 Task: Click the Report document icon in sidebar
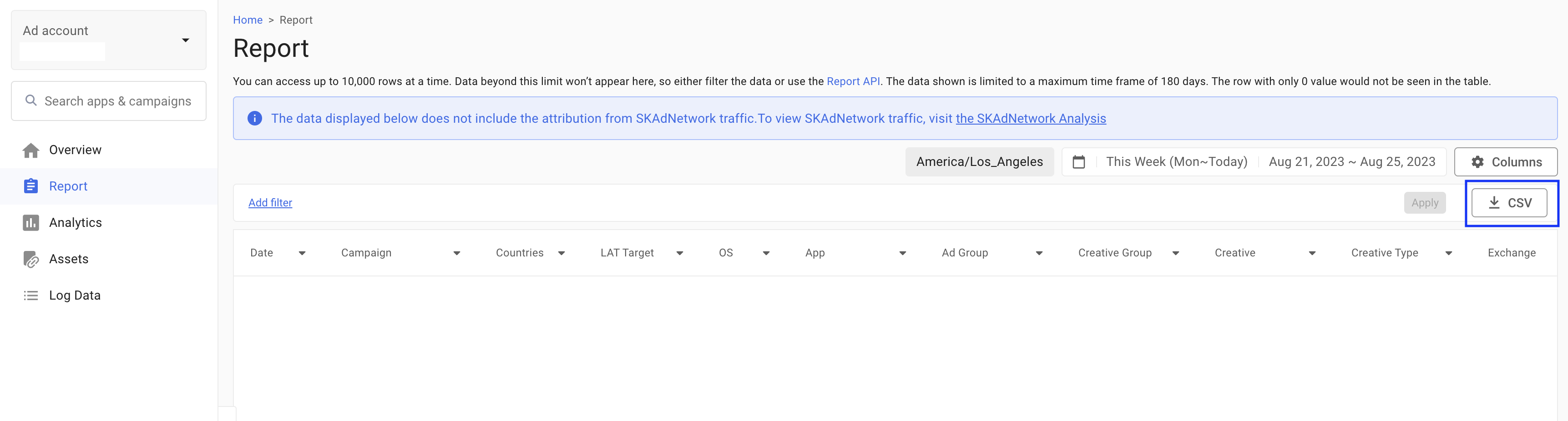coord(30,186)
